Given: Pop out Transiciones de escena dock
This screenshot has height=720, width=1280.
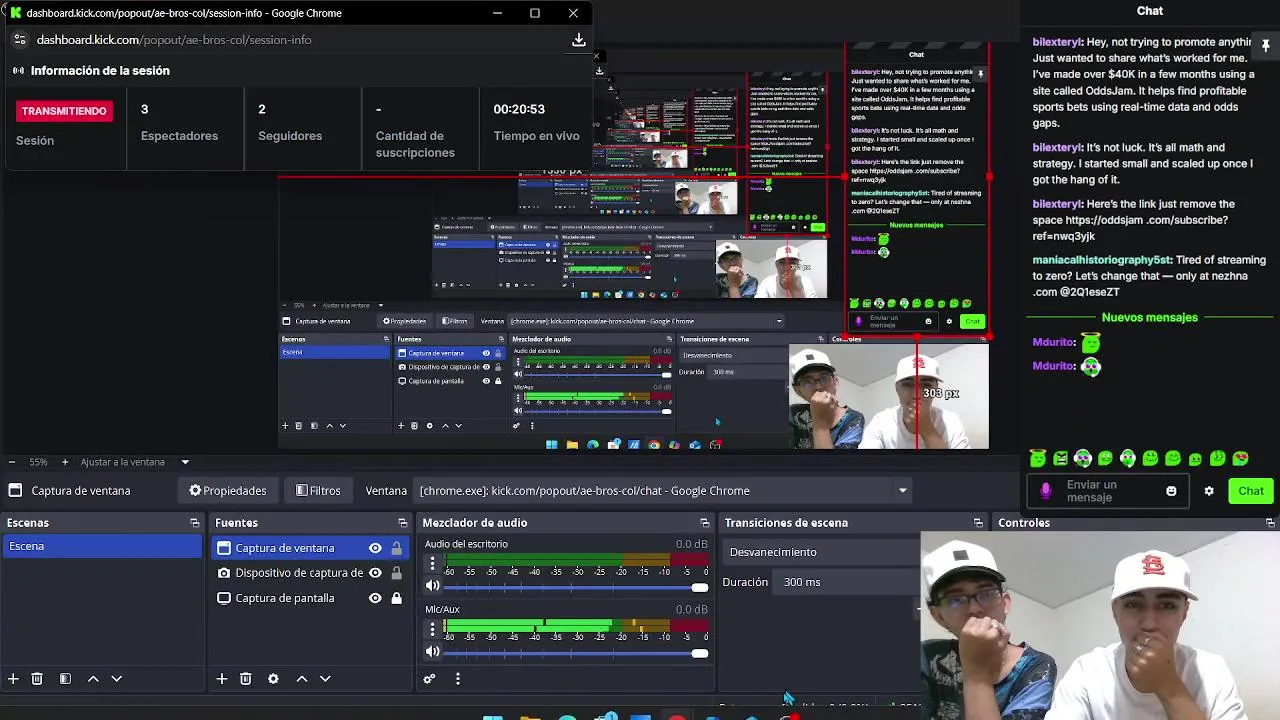Looking at the screenshot, I should pos(978,523).
